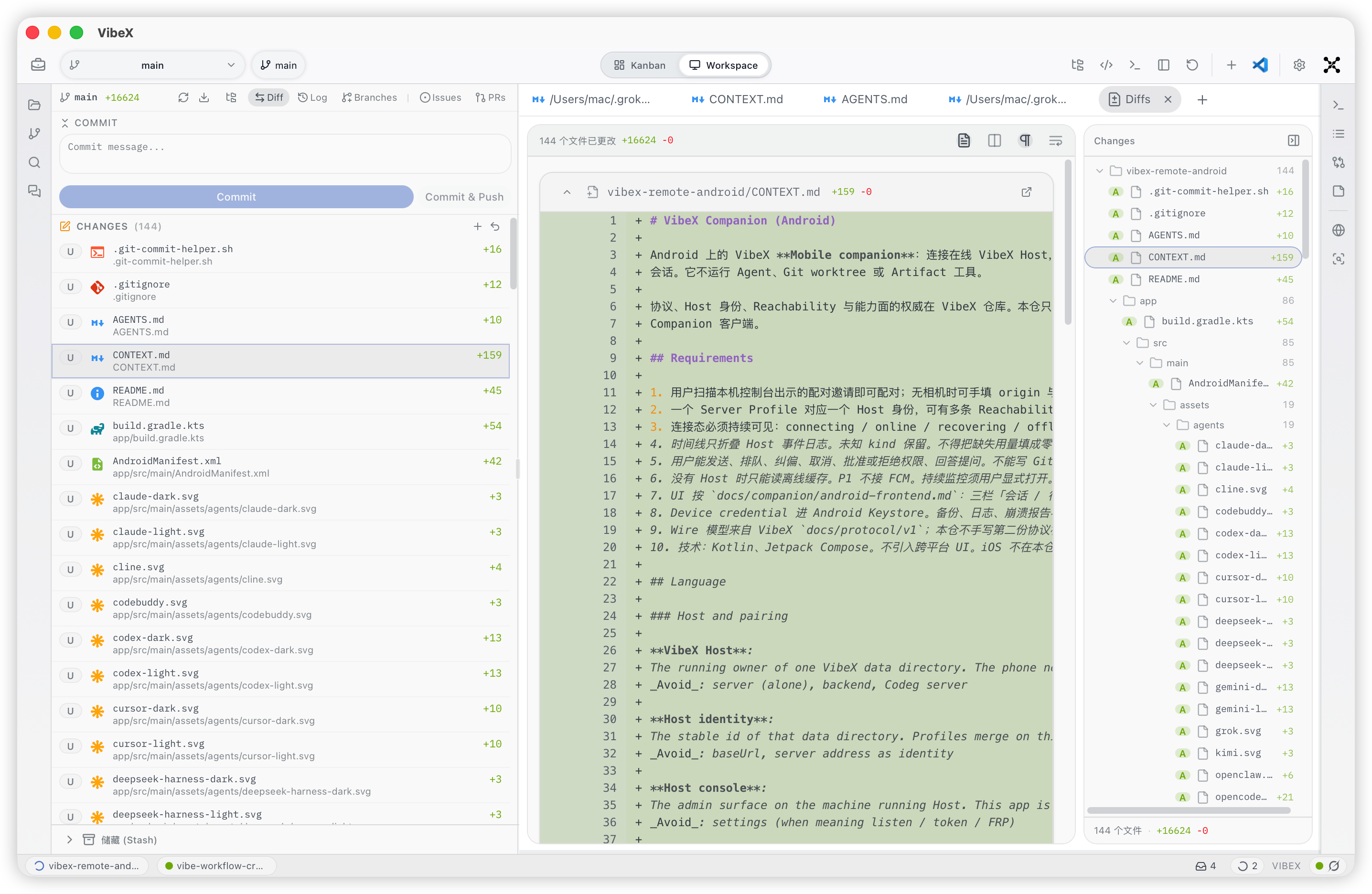Select codex-dark.svg in changes list
The image size is (1372, 894).
280,643
